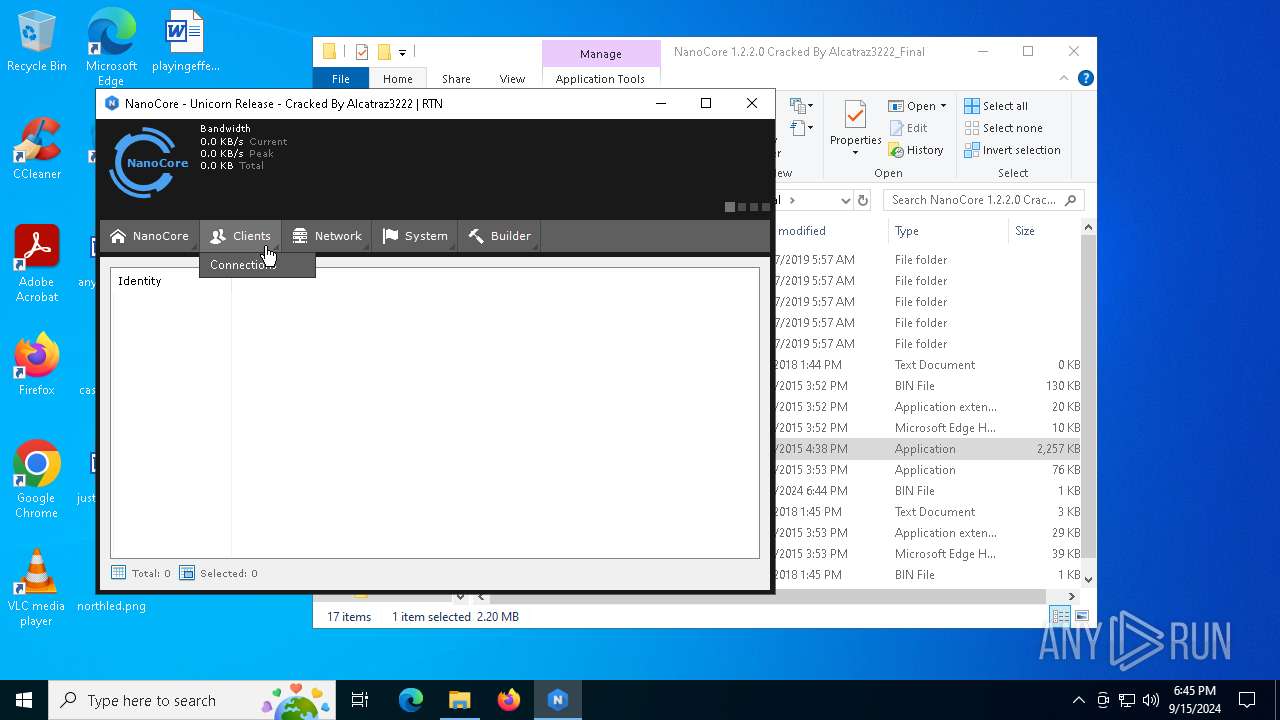Click Invert selection in Explorer ribbon

[1012, 150]
